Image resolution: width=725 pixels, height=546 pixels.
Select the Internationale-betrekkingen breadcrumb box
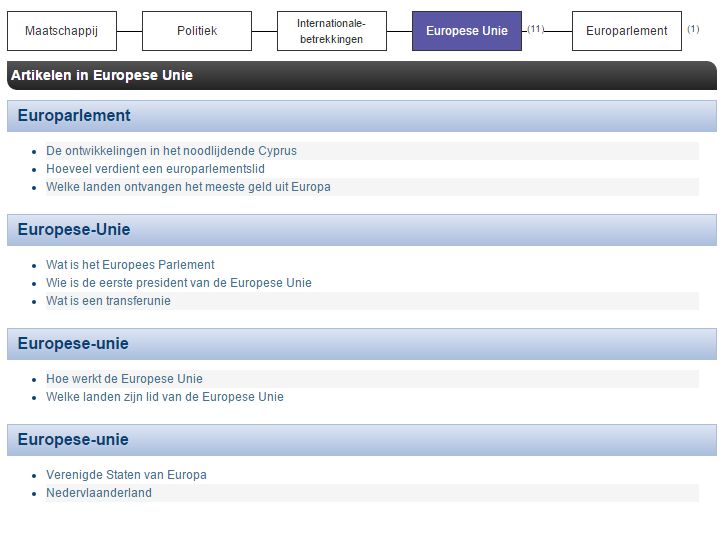(331, 31)
